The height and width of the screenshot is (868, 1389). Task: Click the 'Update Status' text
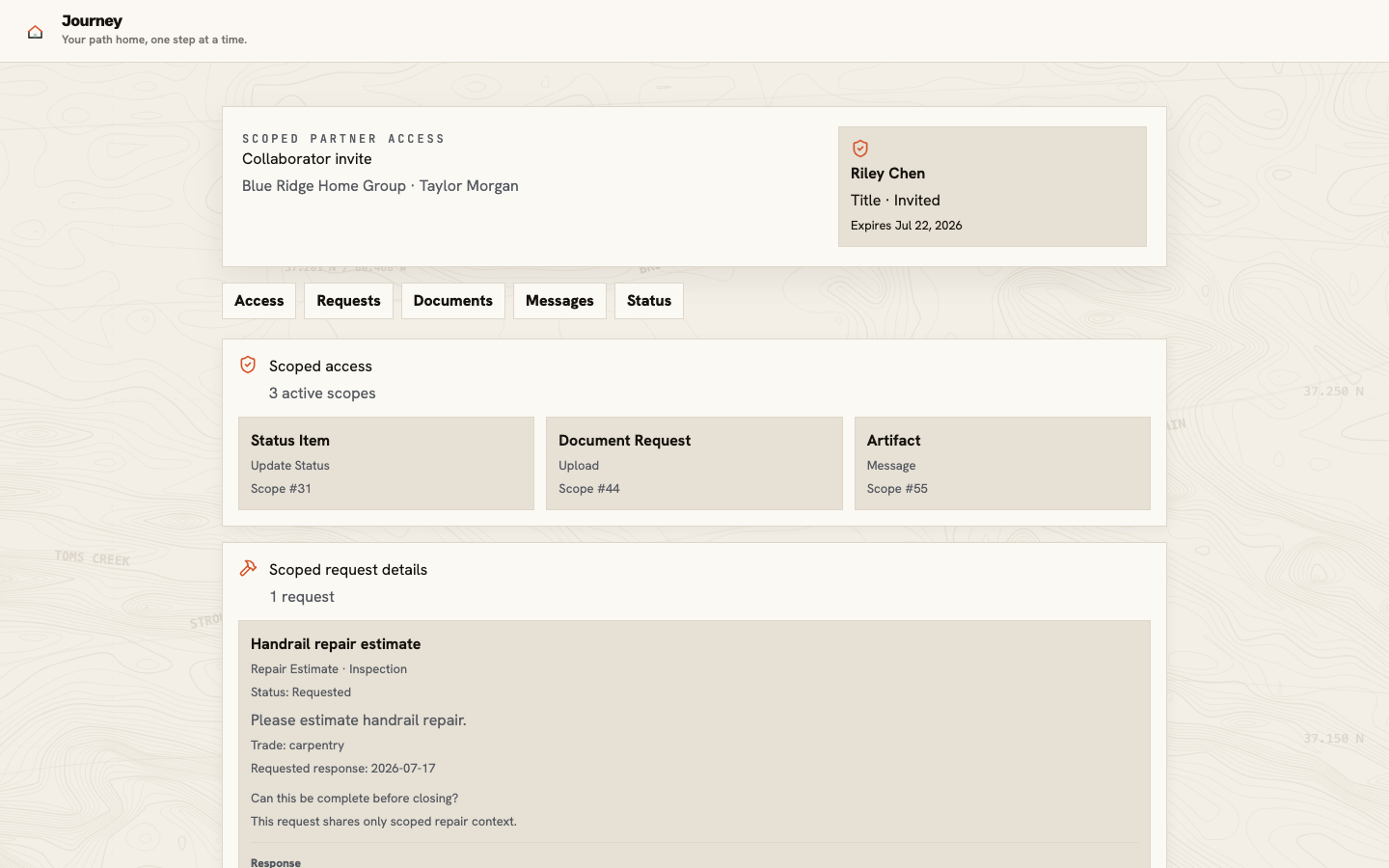290,466
